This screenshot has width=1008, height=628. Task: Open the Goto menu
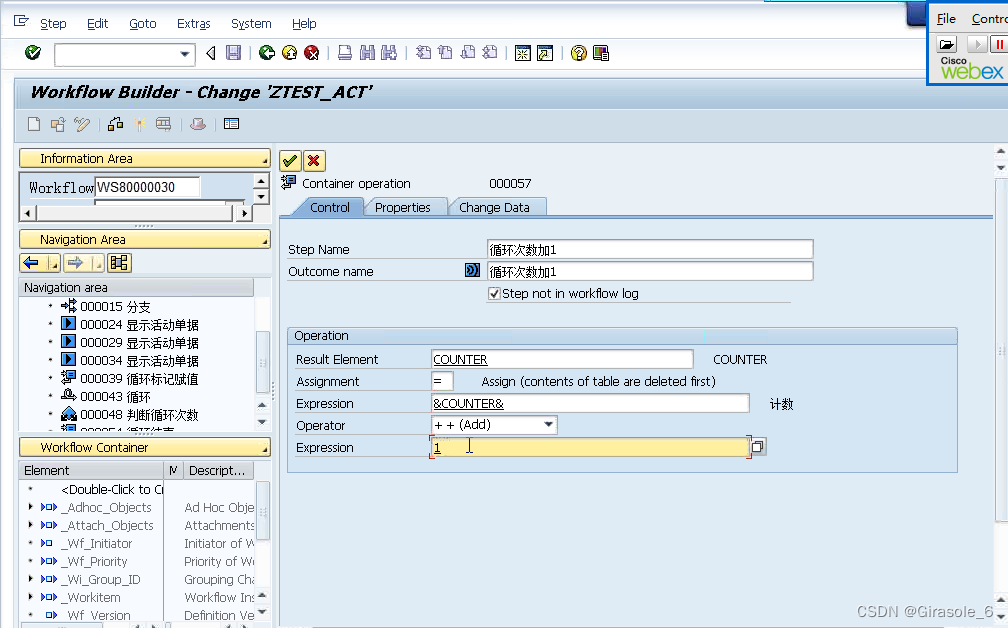(x=142, y=24)
